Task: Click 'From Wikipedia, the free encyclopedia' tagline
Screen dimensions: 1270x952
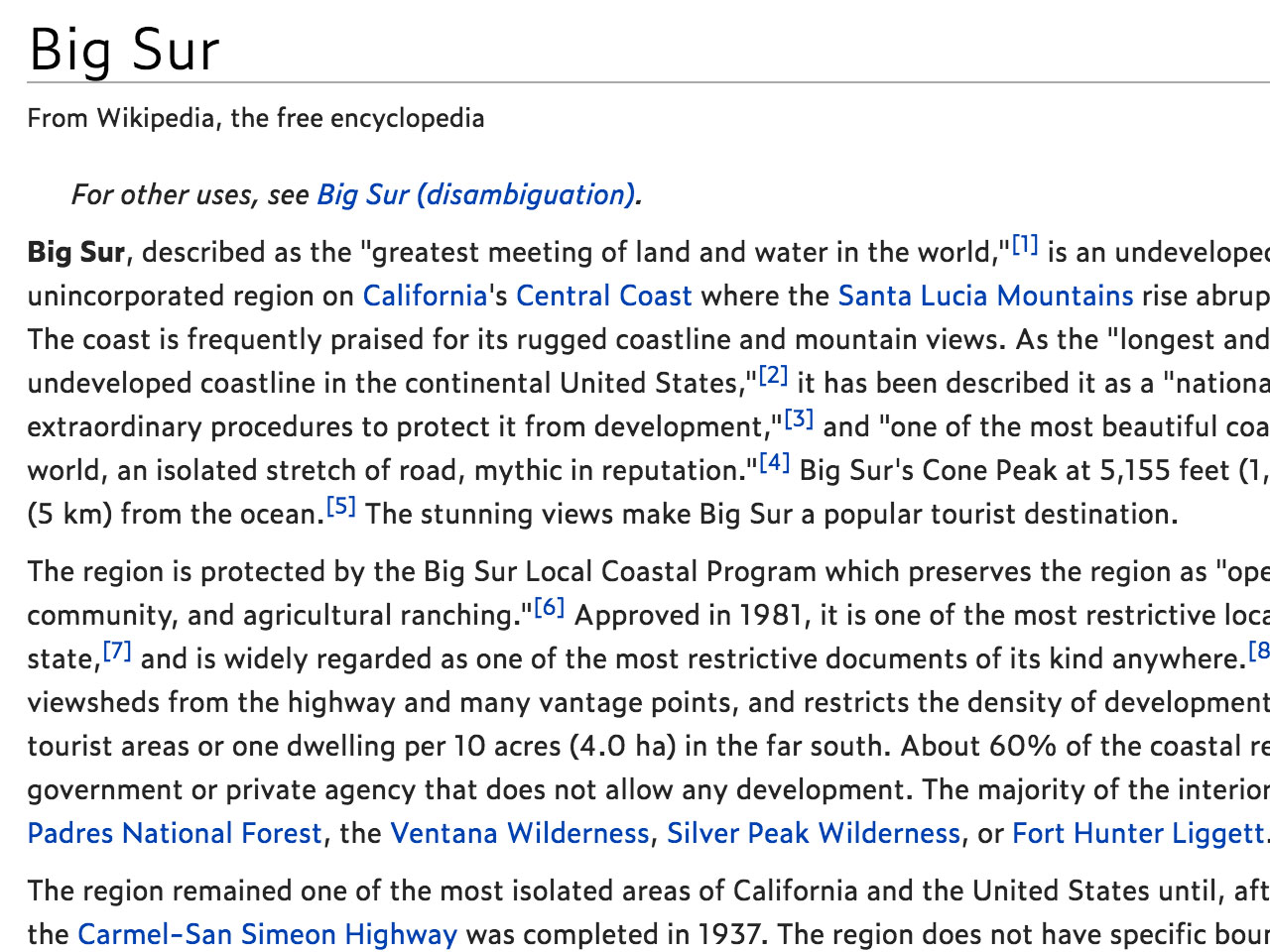Action: click(256, 118)
